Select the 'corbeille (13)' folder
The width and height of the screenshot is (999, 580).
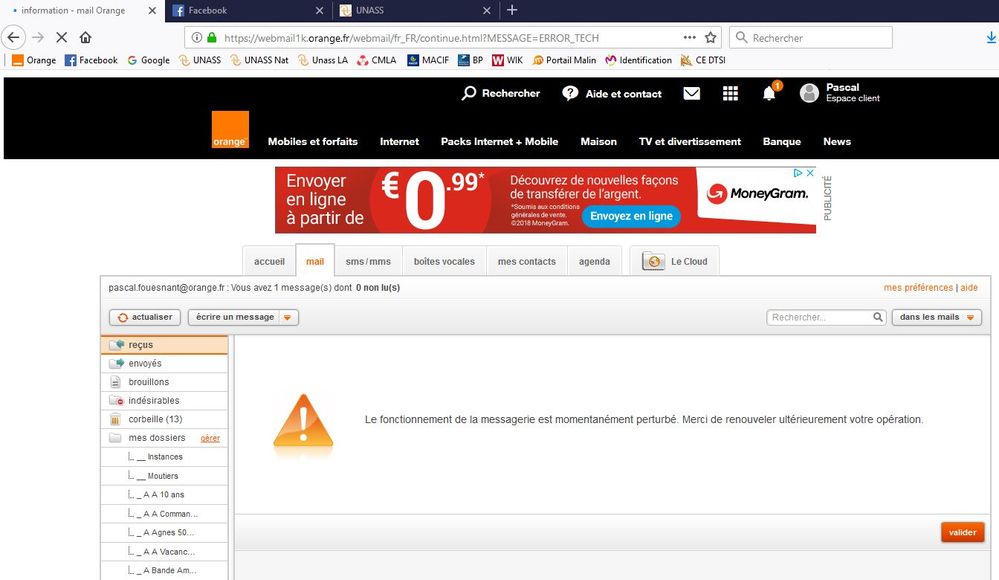point(155,419)
